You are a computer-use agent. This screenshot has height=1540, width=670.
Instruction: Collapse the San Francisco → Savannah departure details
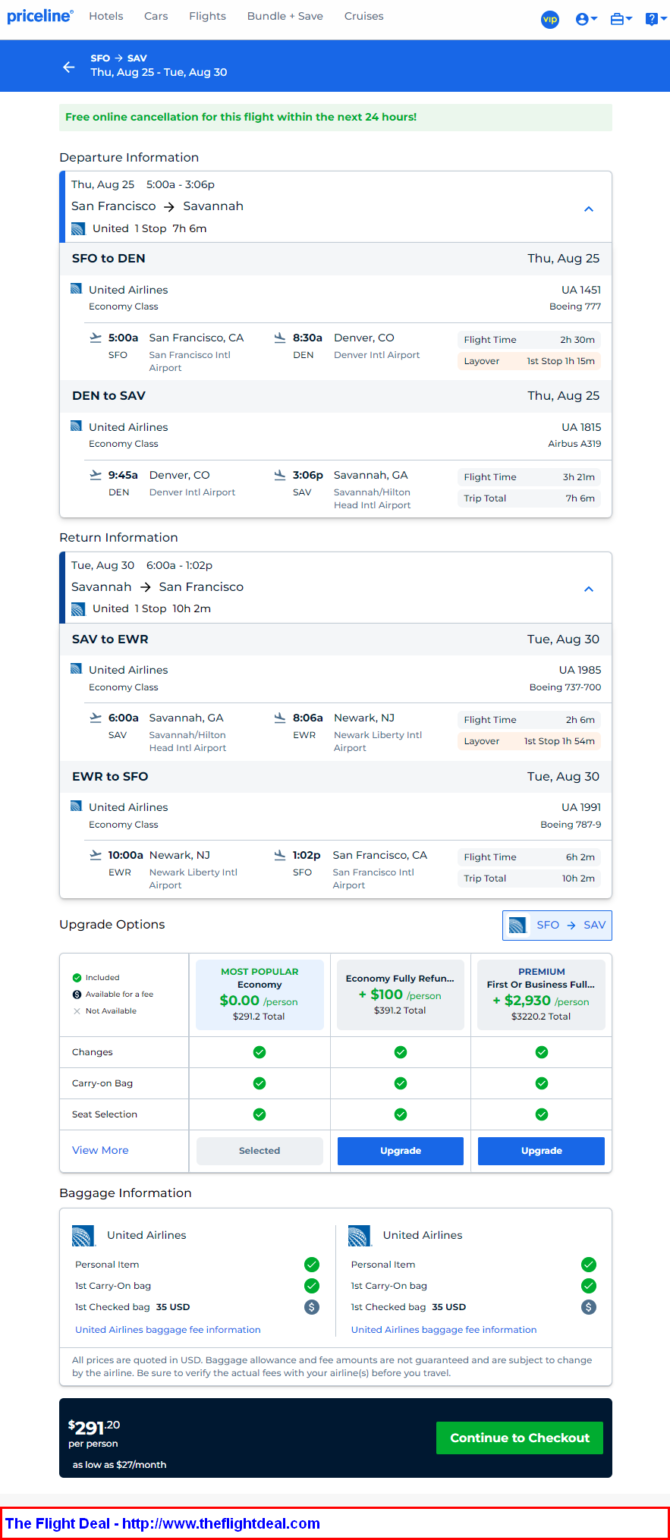[x=589, y=209]
